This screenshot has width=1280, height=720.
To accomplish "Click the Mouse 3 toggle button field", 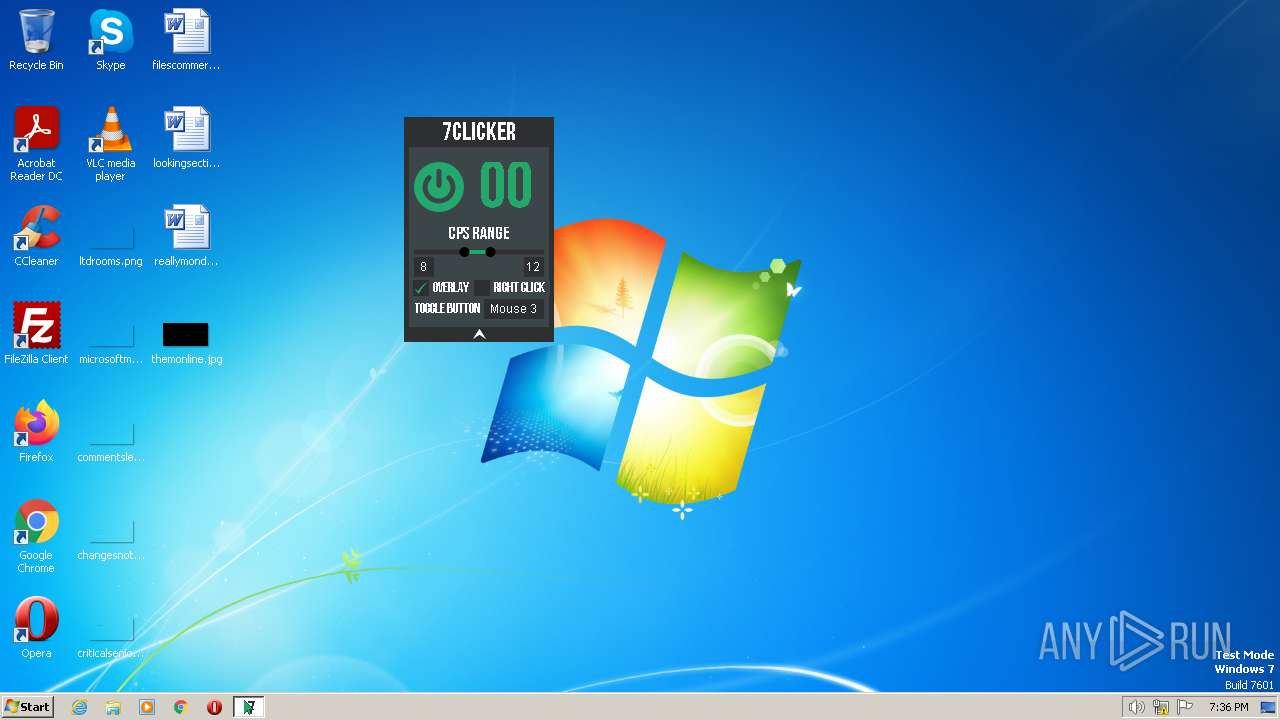I will 514,309.
